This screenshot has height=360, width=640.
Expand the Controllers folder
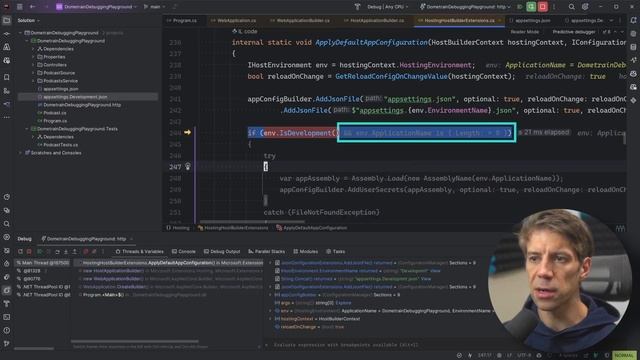point(33,65)
